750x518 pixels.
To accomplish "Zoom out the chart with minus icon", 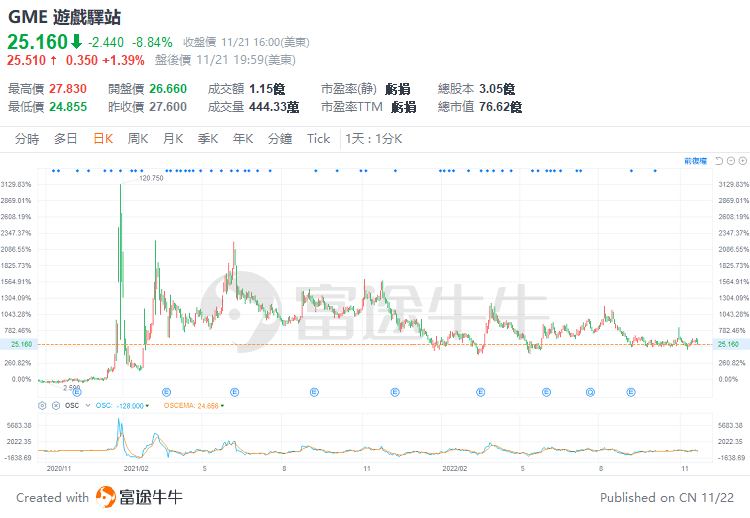I will [x=731, y=161].
